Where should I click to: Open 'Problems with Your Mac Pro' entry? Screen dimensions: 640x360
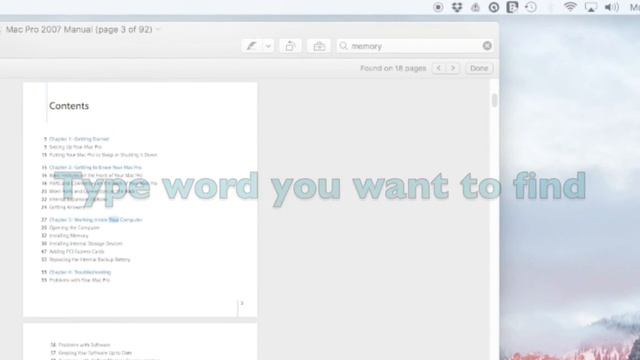pos(80,280)
